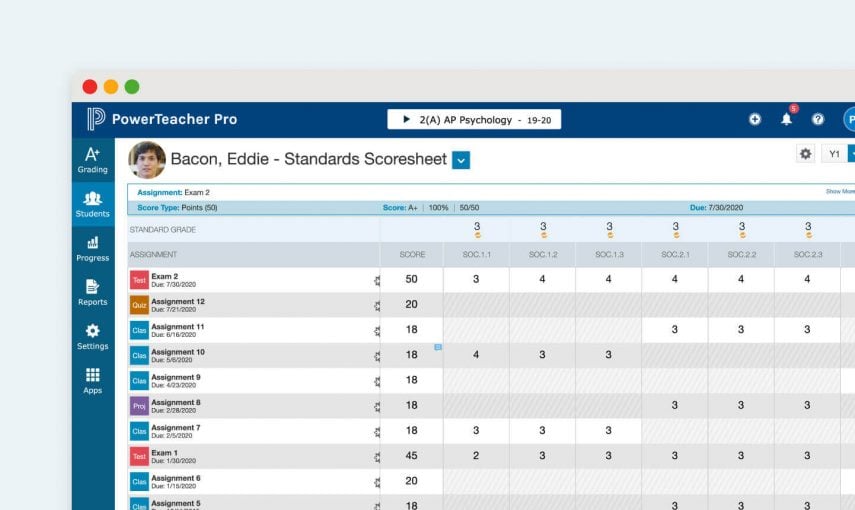This screenshot has width=855, height=510.
Task: Click the Assignment 5 name
Action: [176, 503]
